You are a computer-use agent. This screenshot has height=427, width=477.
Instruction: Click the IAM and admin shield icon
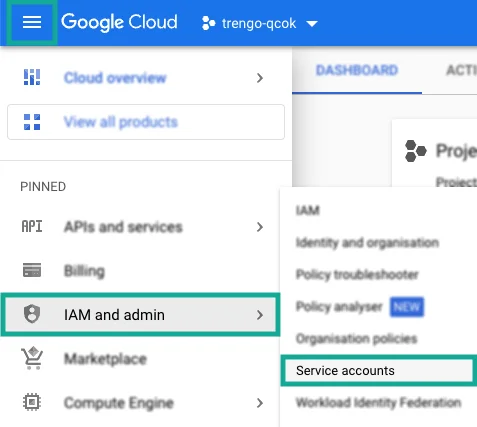pos(32,314)
